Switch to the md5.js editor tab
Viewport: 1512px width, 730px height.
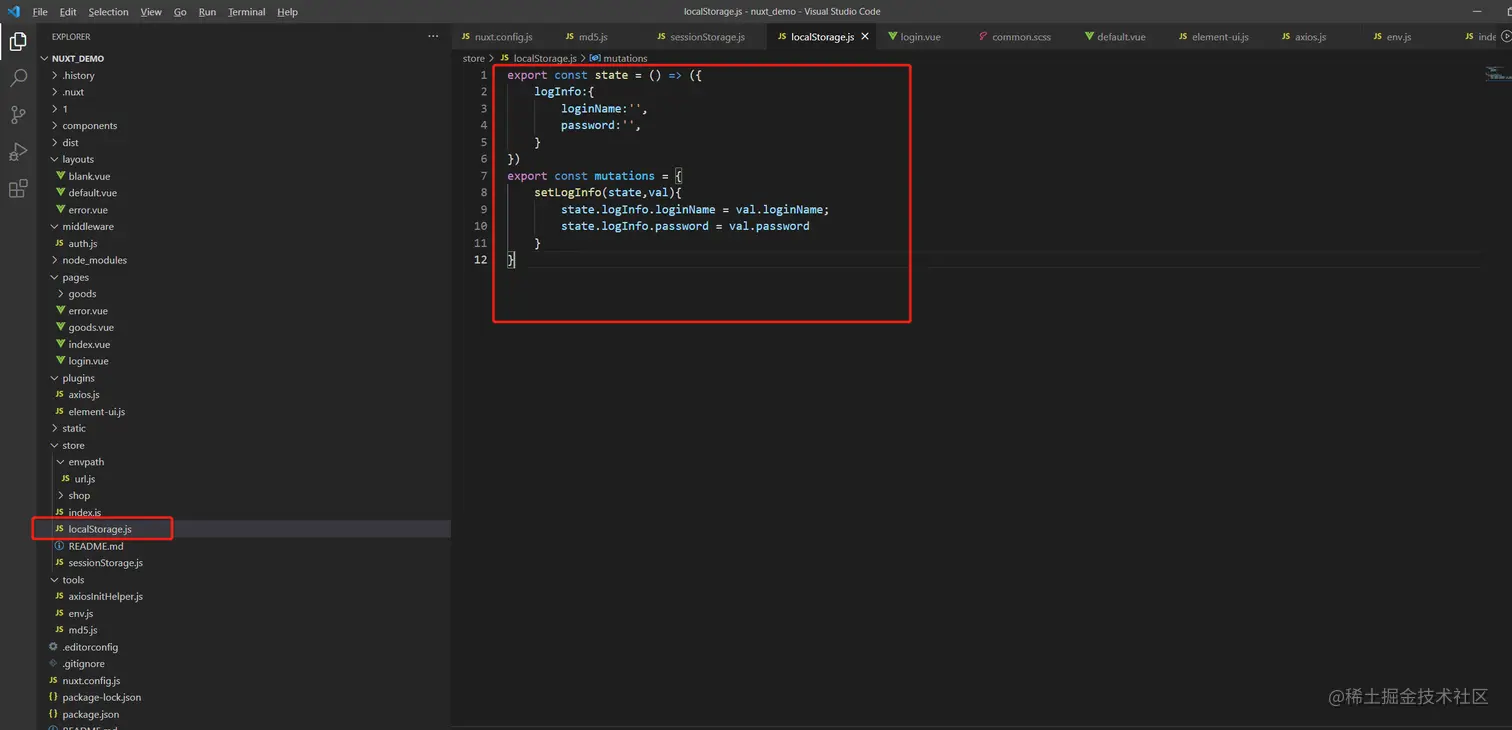592,37
